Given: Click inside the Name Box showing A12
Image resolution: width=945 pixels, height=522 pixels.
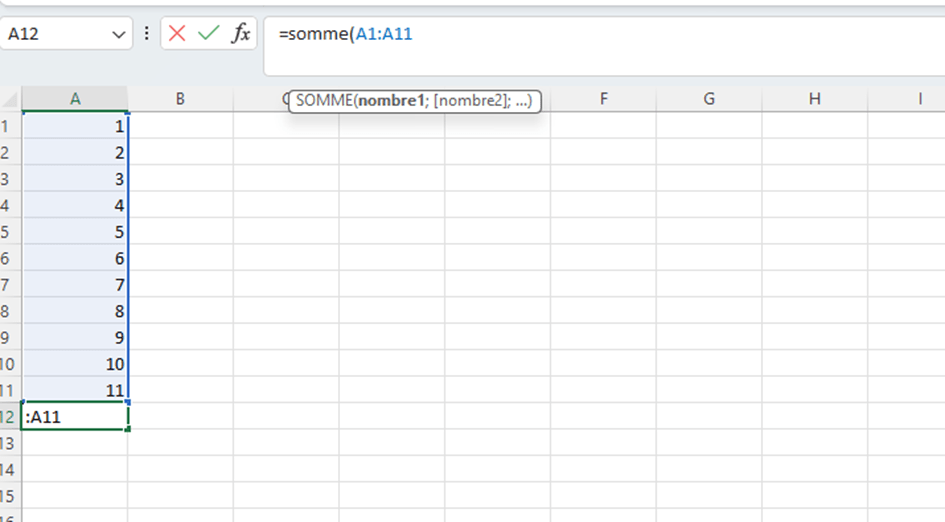Looking at the screenshot, I should pyautogui.click(x=55, y=34).
